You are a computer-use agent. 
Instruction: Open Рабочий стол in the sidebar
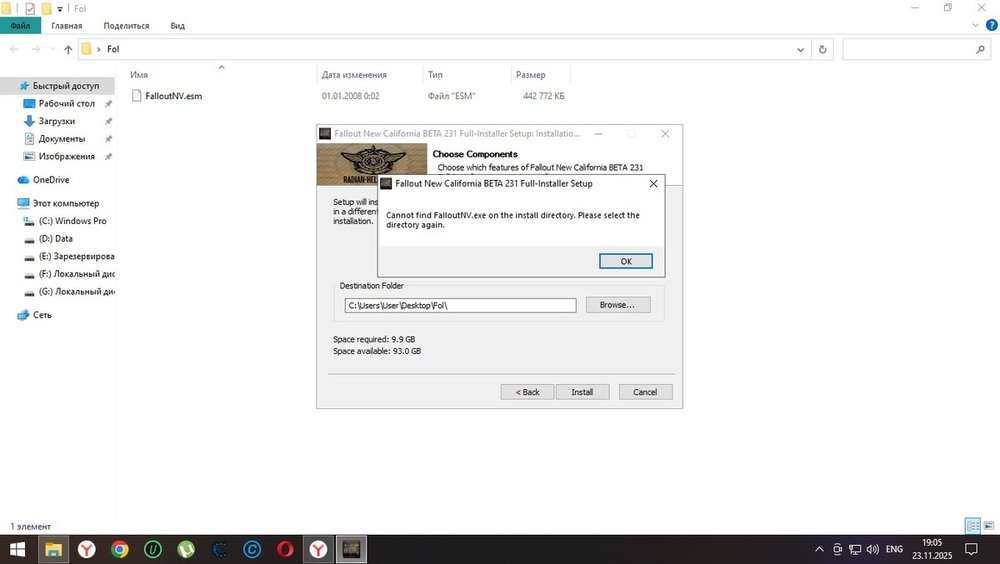point(66,103)
